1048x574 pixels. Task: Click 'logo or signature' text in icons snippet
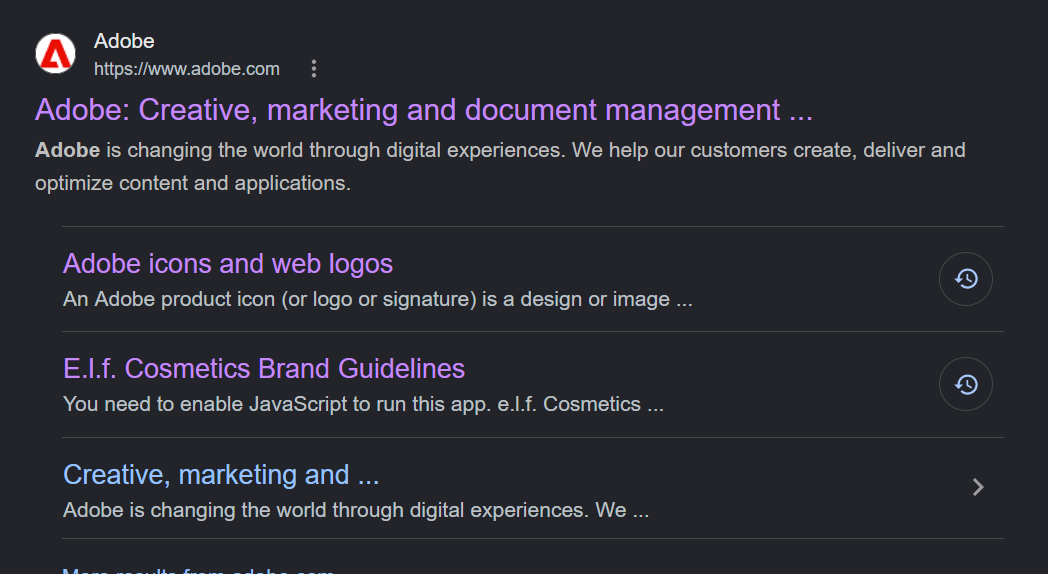[392, 299]
